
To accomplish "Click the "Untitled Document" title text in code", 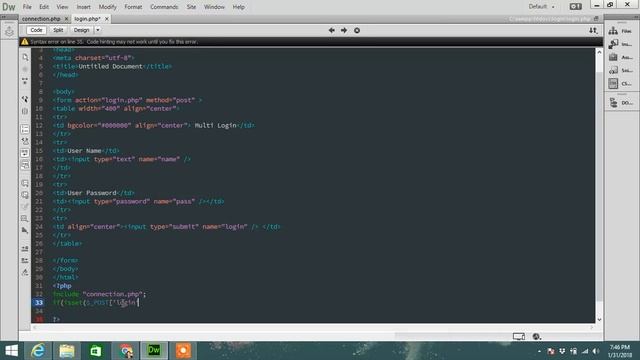I will pos(110,66).
